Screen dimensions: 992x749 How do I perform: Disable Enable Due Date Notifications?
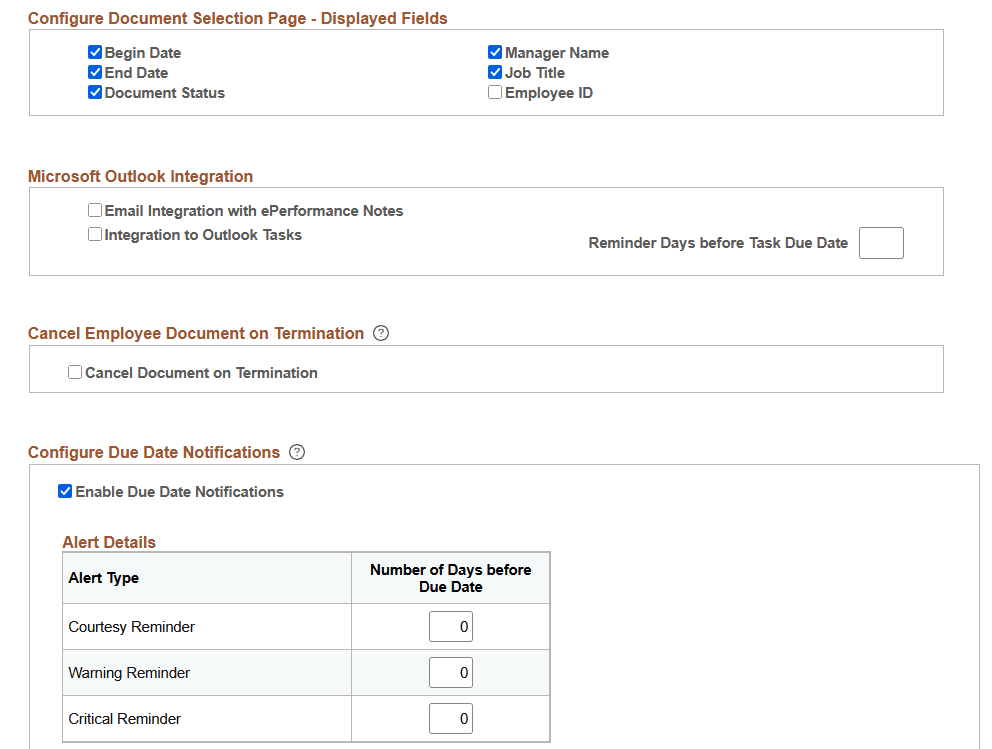tap(65, 491)
